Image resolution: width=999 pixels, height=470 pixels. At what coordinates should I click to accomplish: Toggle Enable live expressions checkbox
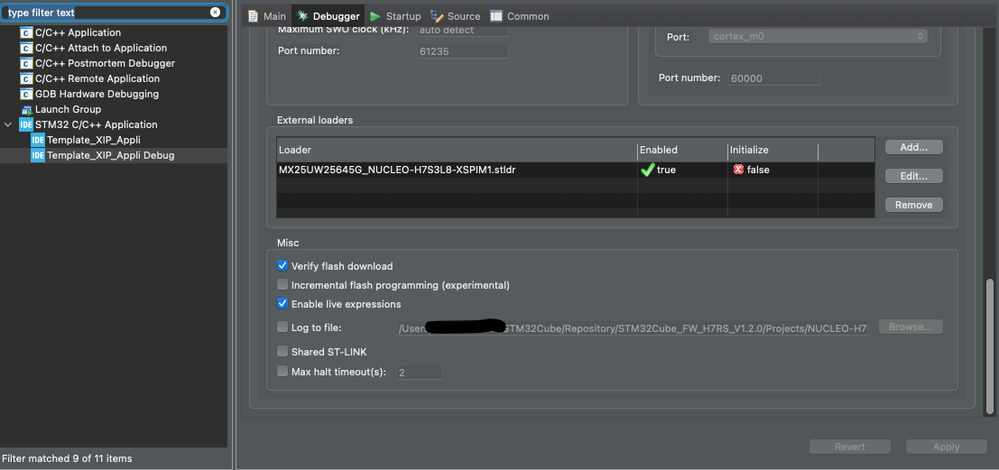pyautogui.click(x=282, y=304)
